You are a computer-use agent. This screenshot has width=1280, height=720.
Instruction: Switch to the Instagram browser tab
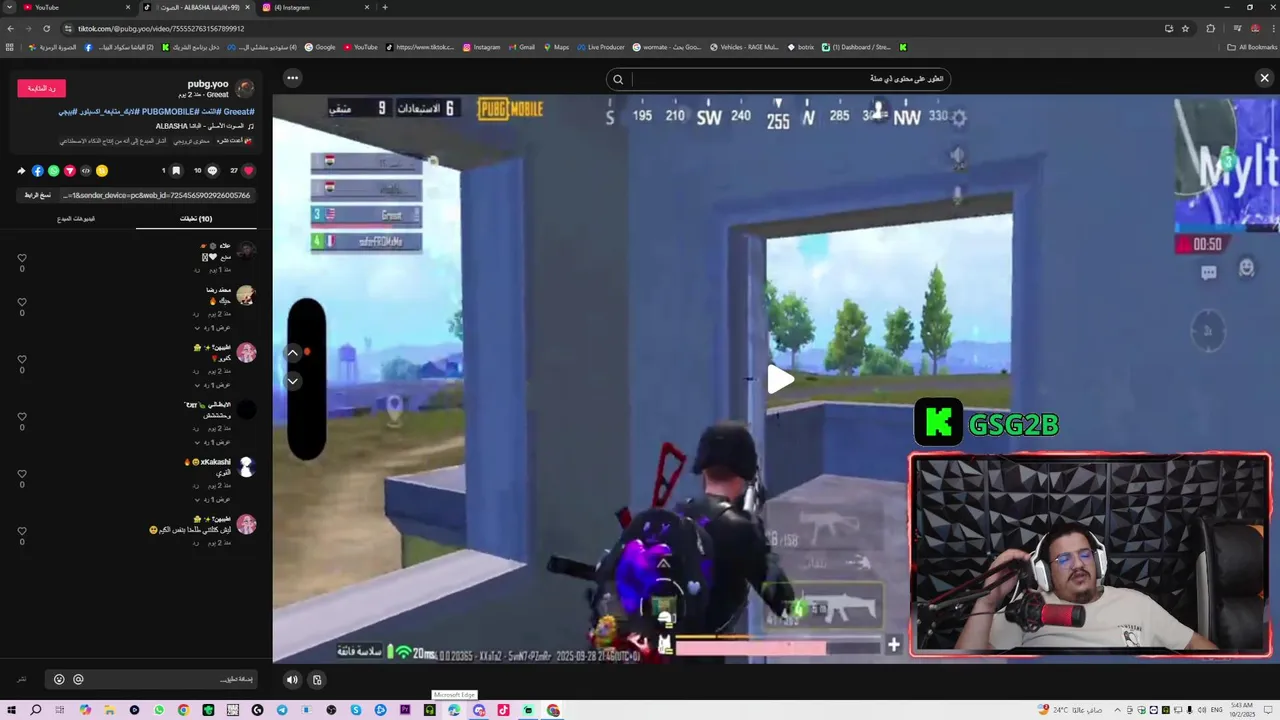[x=315, y=7]
